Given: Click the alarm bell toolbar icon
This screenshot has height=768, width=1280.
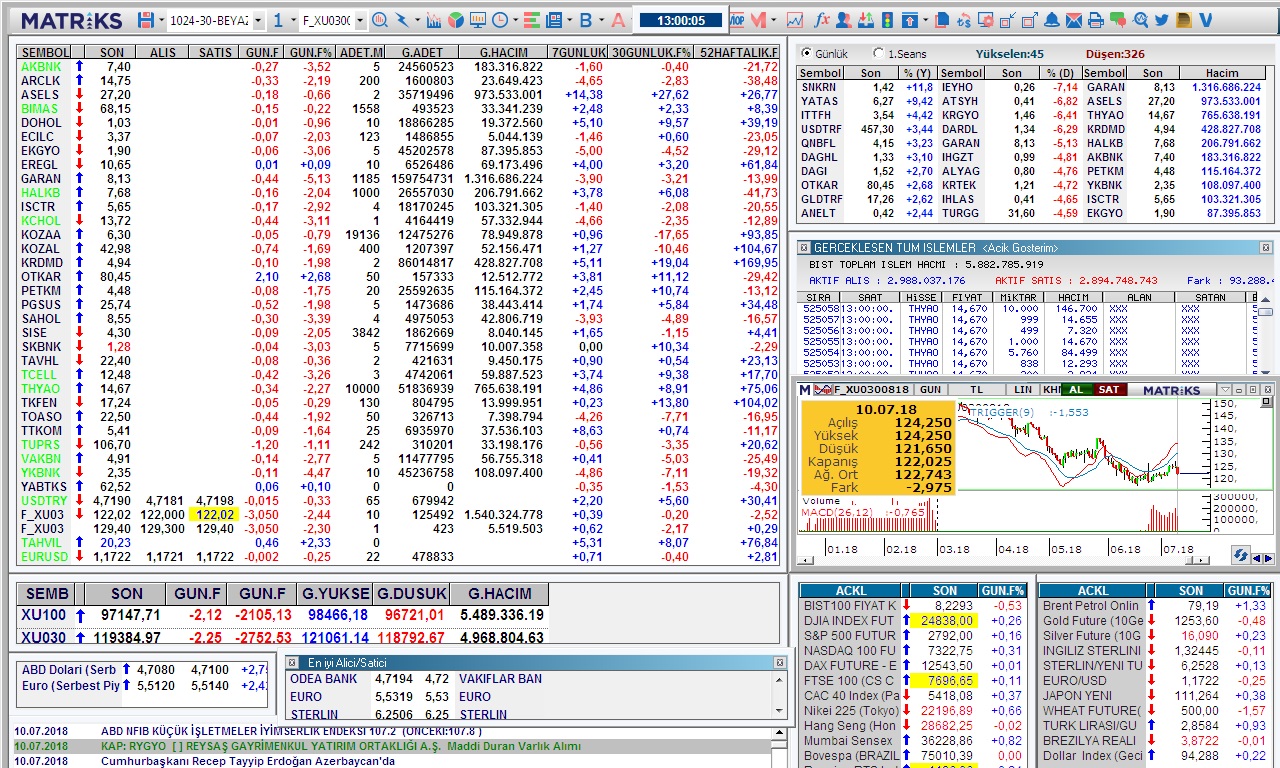Looking at the screenshot, I should point(1052,20).
